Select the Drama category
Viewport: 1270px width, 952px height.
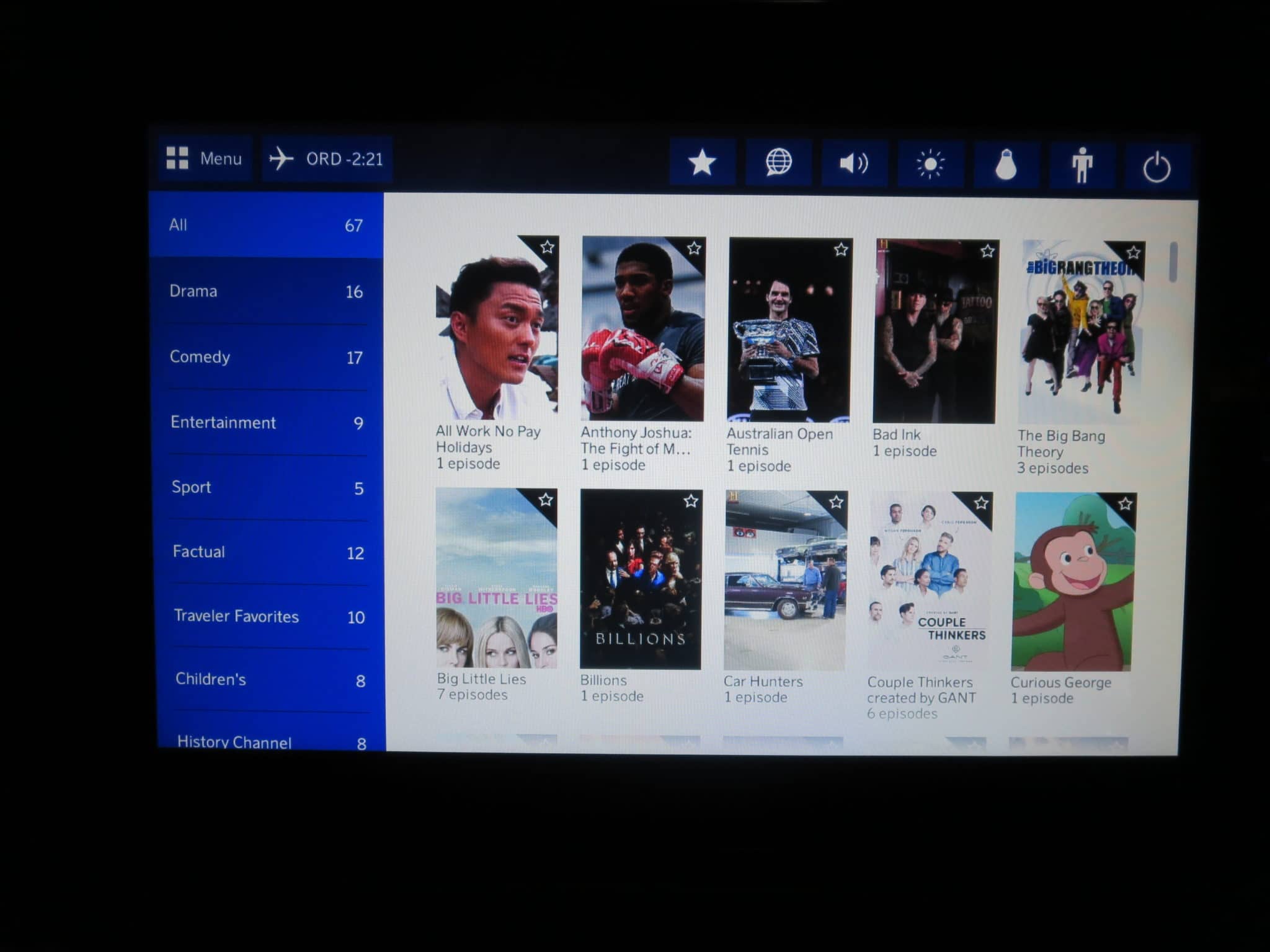[267, 291]
